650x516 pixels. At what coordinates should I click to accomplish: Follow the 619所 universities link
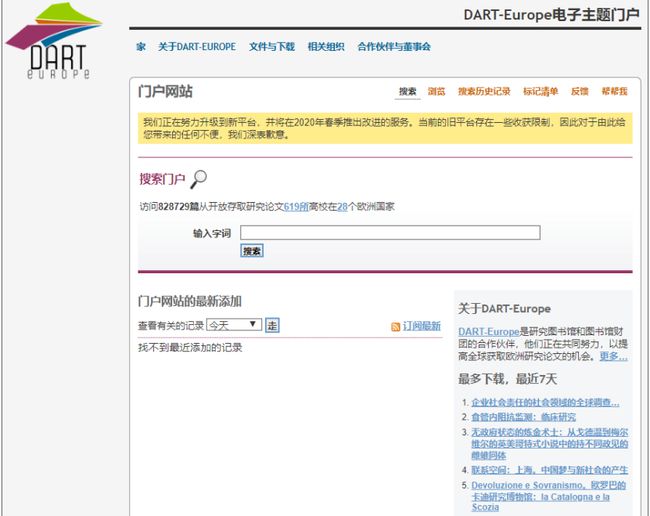click(296, 206)
